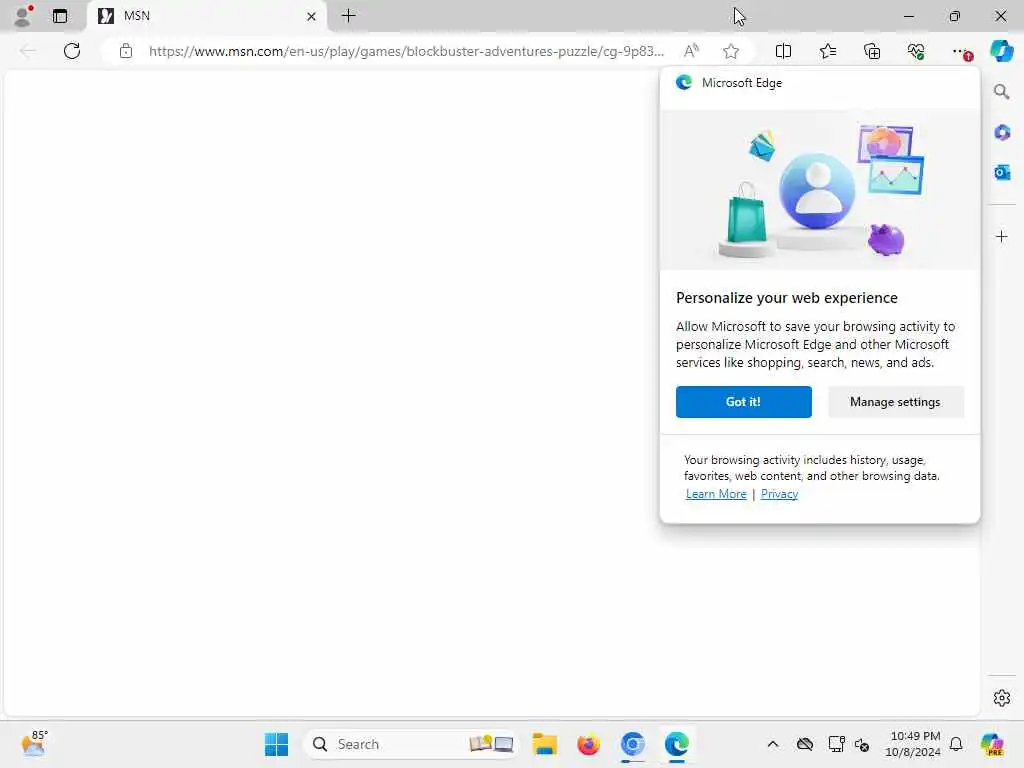Open Outlook sidebar icon
The height and width of the screenshot is (768, 1024).
point(1002,172)
